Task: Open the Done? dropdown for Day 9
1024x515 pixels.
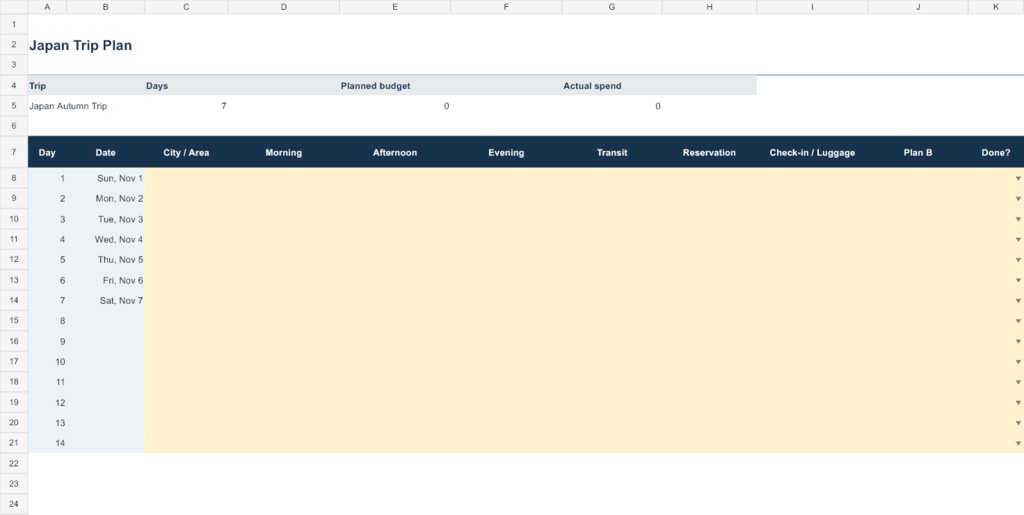Action: (x=1017, y=341)
